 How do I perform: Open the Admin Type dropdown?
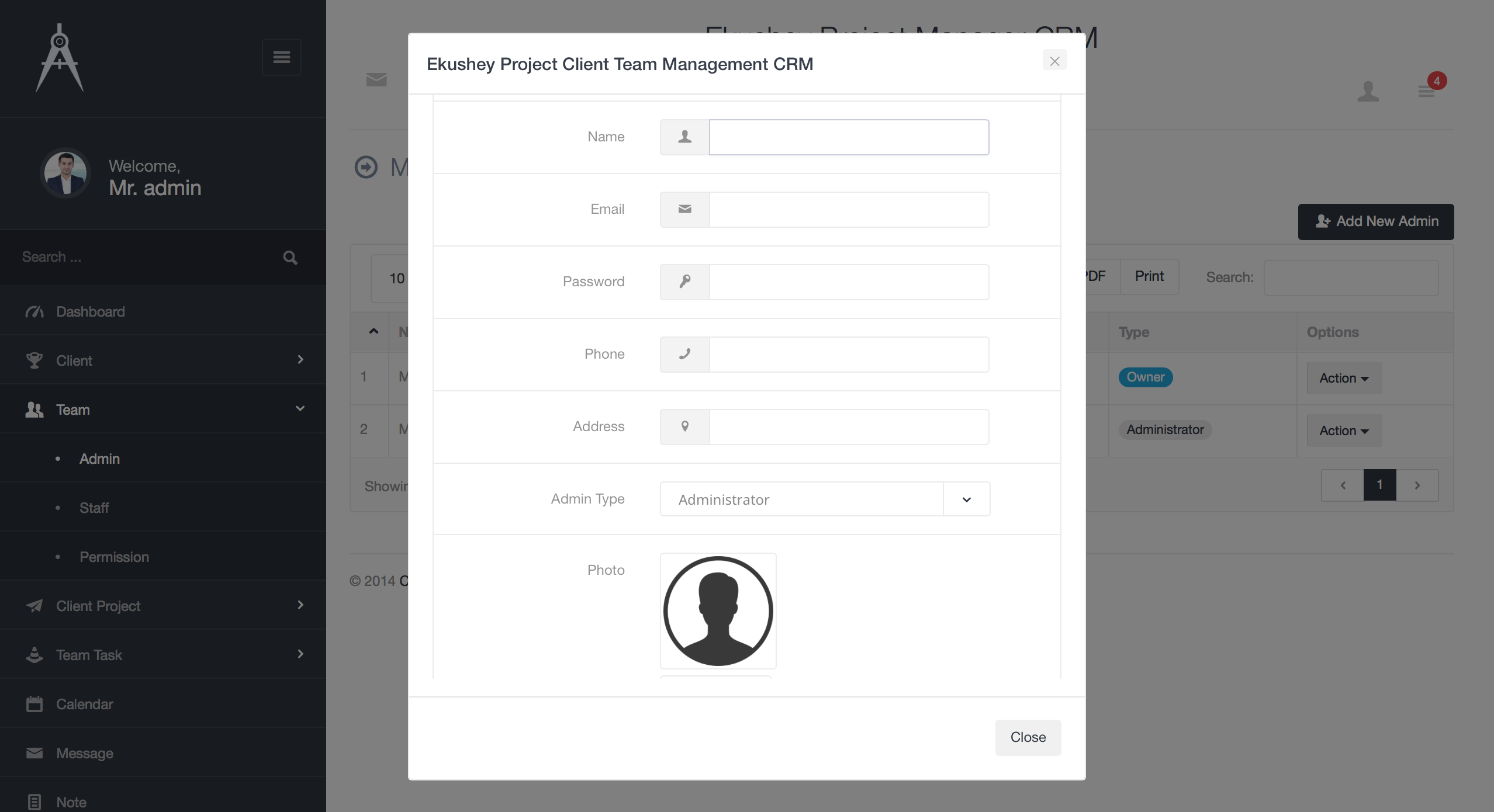click(824, 499)
